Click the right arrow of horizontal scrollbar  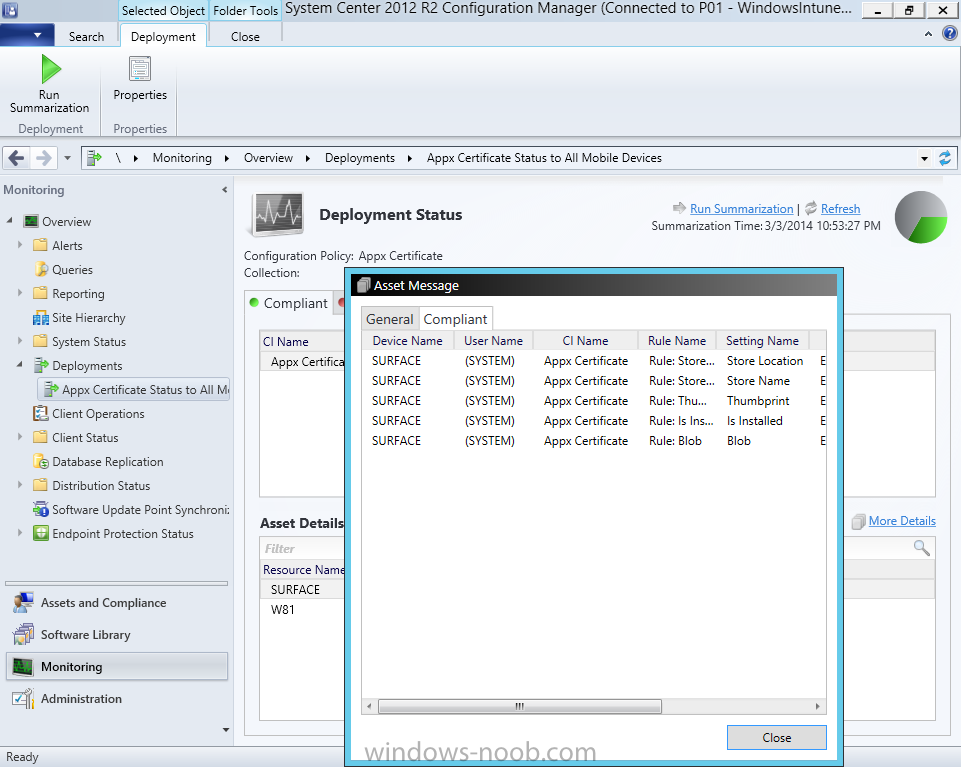pos(818,706)
